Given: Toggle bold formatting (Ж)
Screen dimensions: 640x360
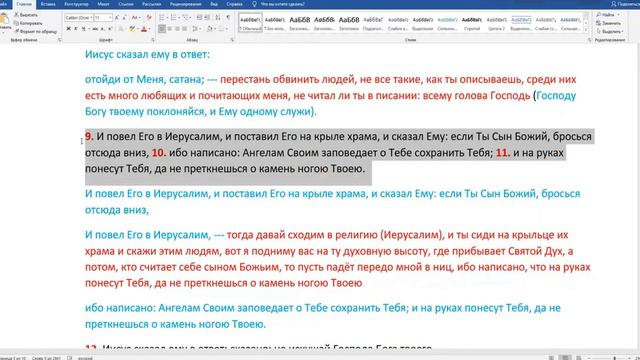Looking at the screenshot, I should [x=69, y=29].
